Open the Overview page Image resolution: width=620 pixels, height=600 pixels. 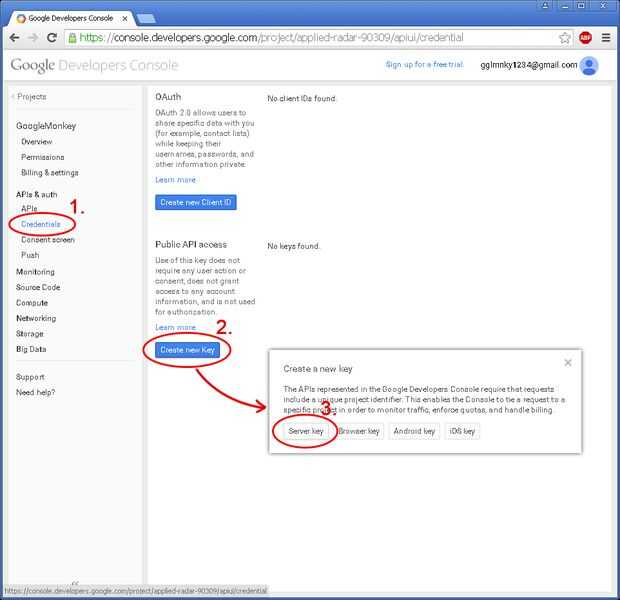[x=37, y=142]
